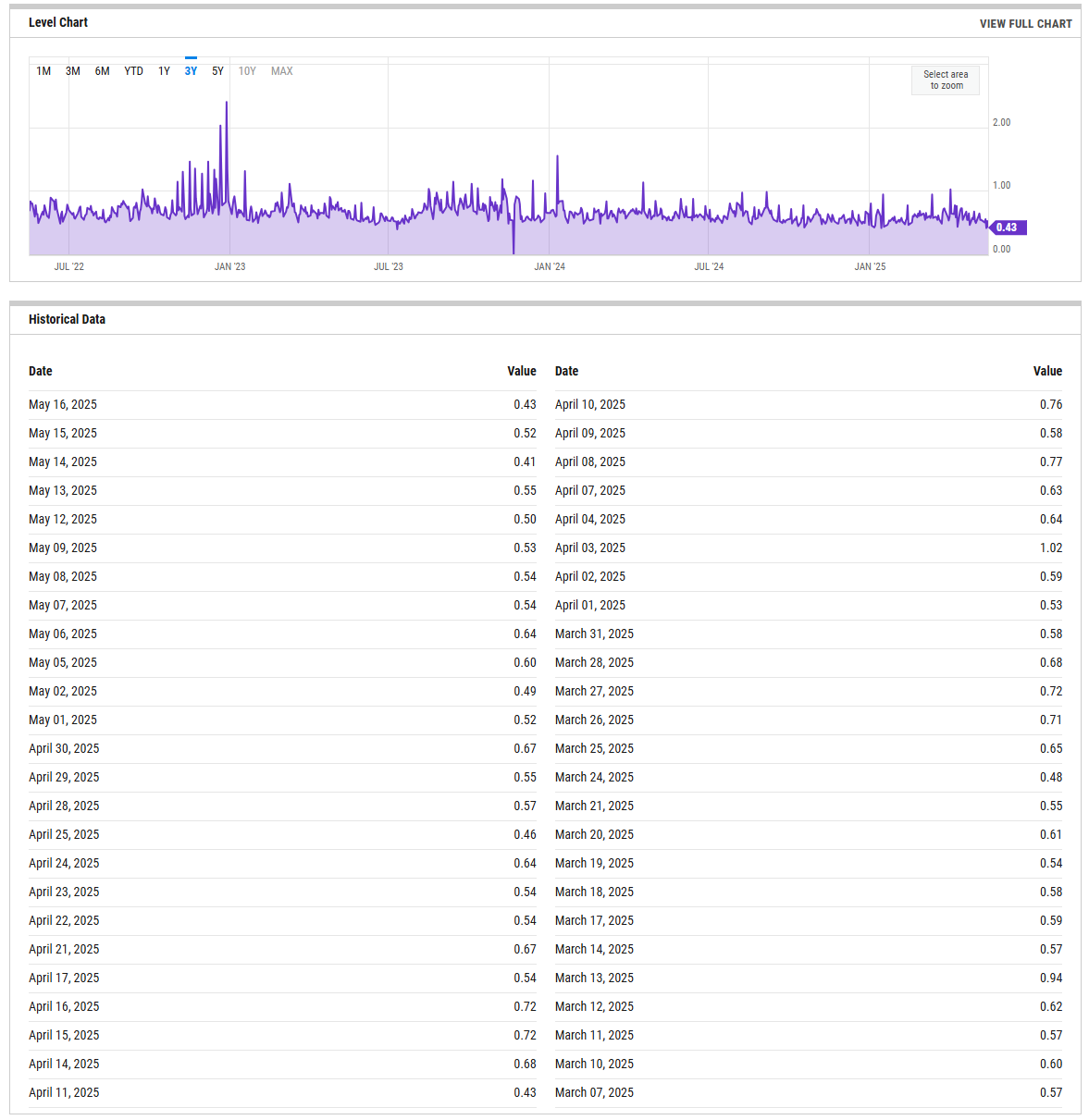Select the March 10, 2025 date cell
Screen dimensions: 1089x1120
pyautogui.click(x=594, y=1064)
